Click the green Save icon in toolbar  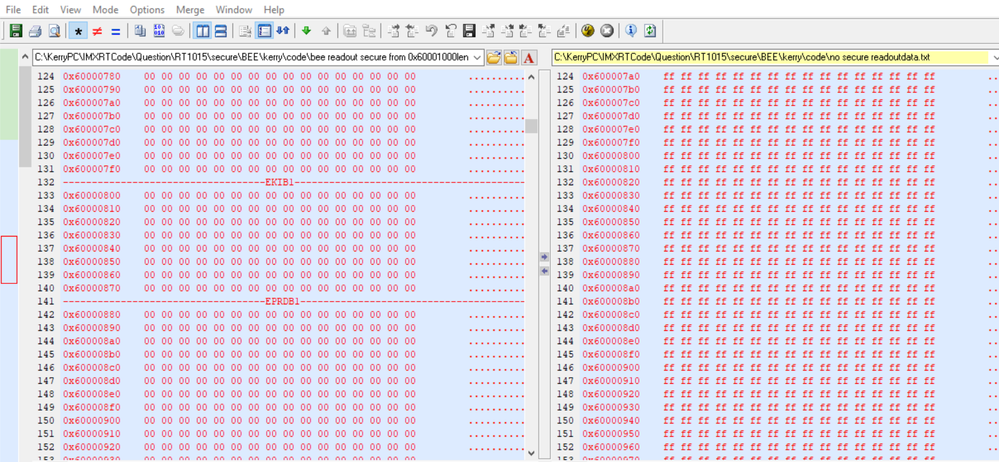[16, 31]
